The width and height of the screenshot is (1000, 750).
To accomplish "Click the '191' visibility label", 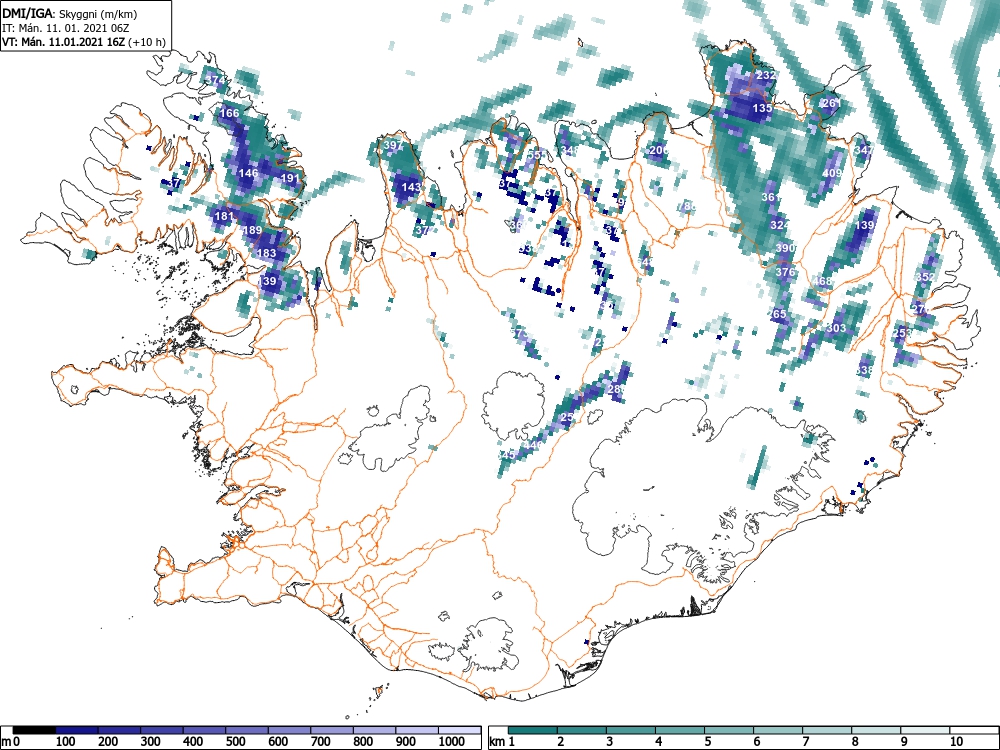I will point(290,178).
